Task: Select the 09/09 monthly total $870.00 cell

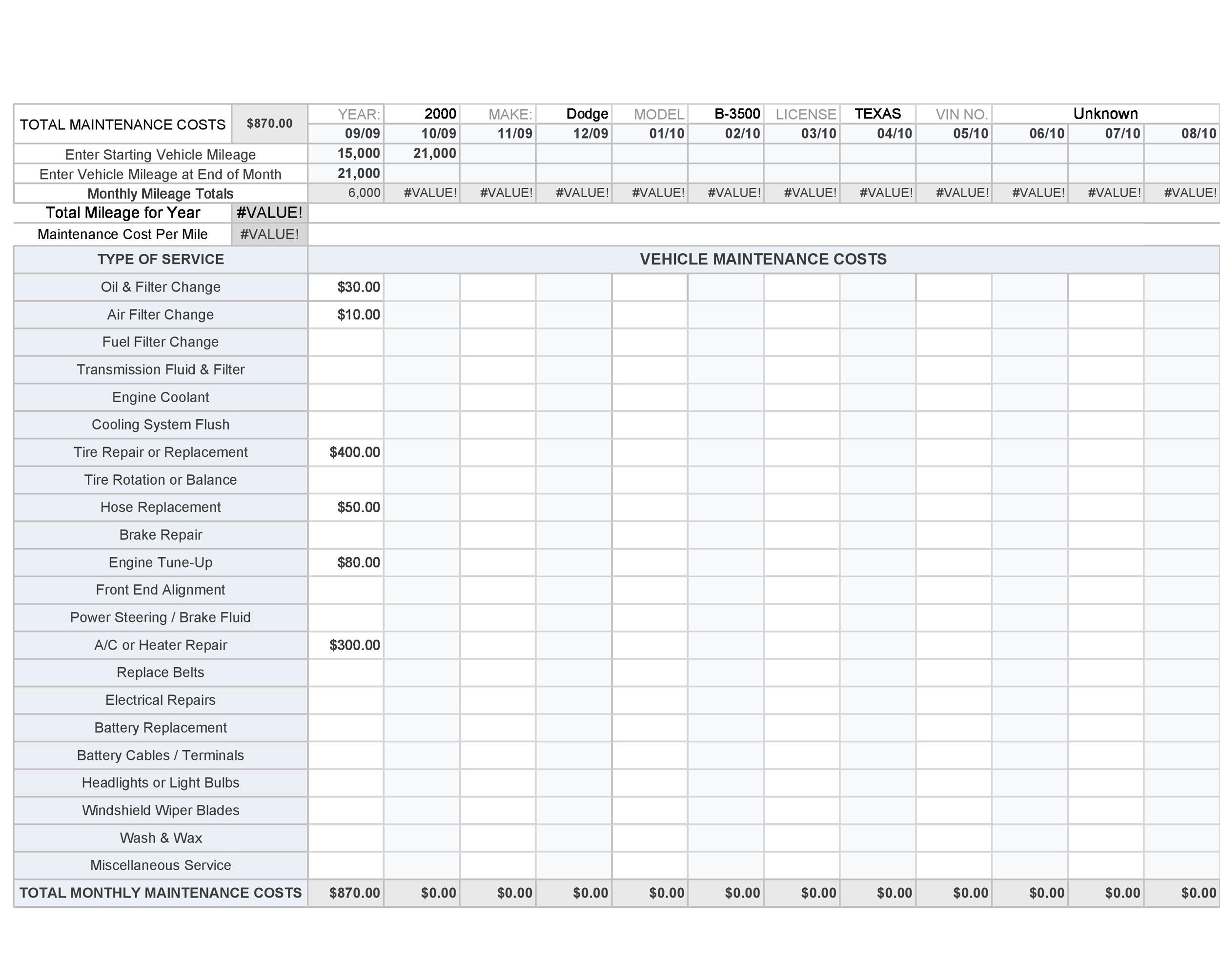Action: (346, 893)
